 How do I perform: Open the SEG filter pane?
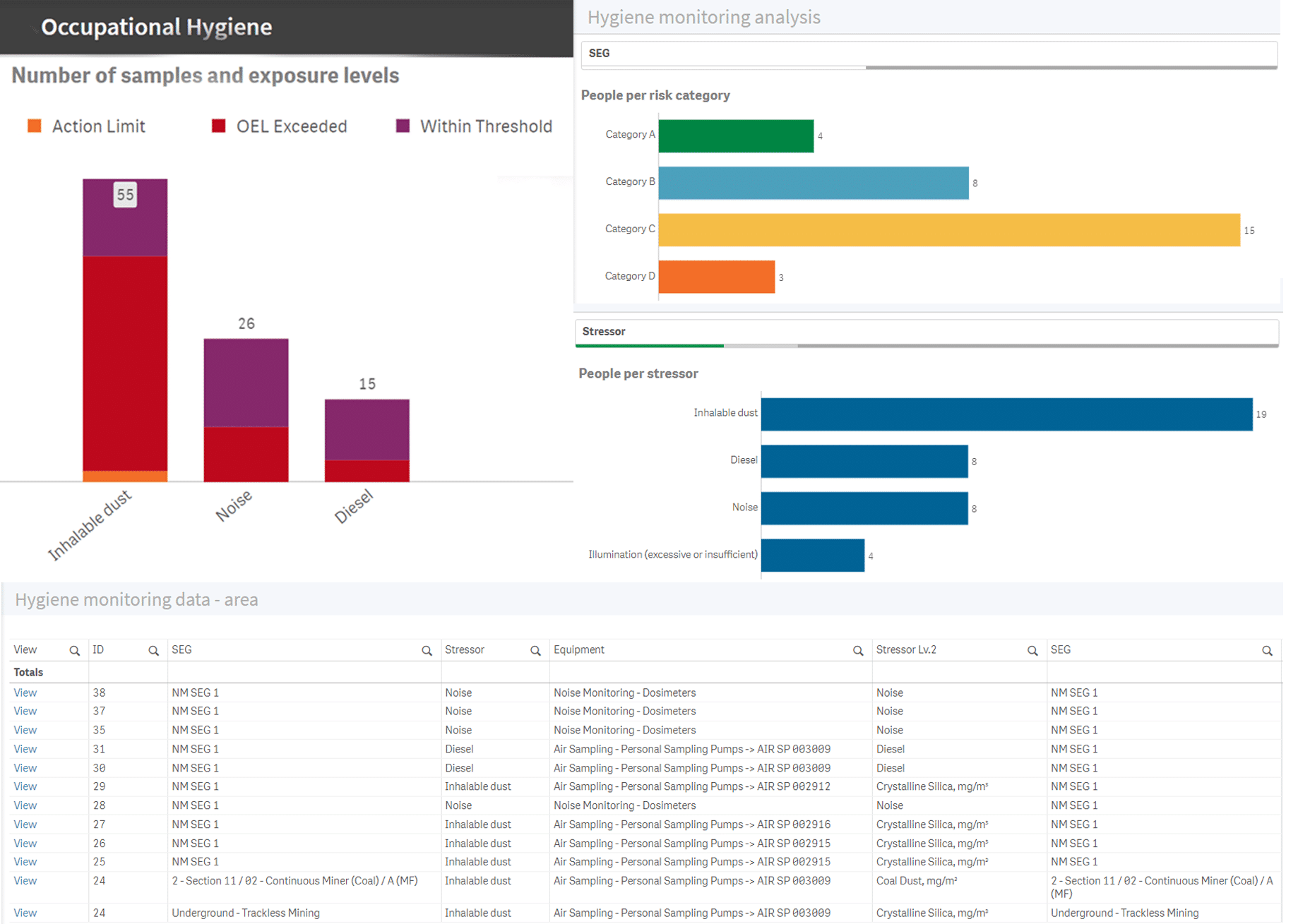(928, 54)
